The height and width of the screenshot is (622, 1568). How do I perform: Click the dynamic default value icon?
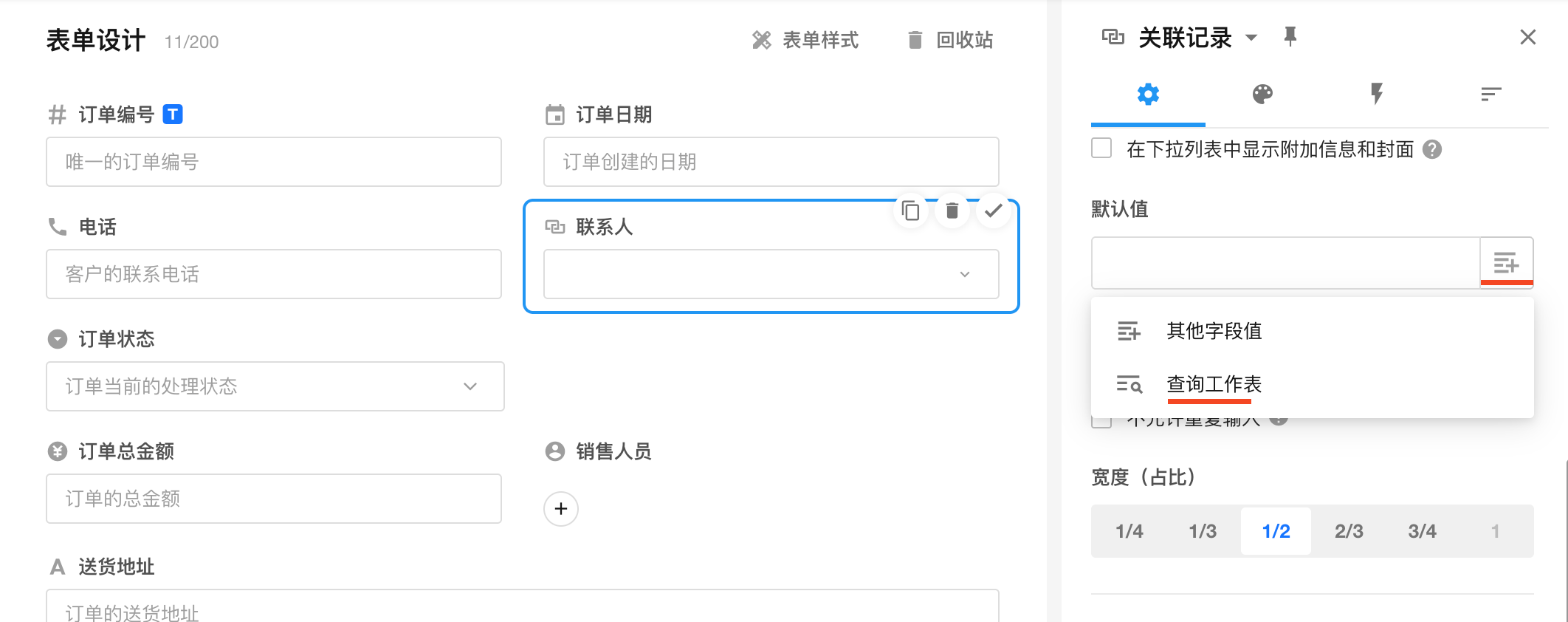coord(1506,262)
